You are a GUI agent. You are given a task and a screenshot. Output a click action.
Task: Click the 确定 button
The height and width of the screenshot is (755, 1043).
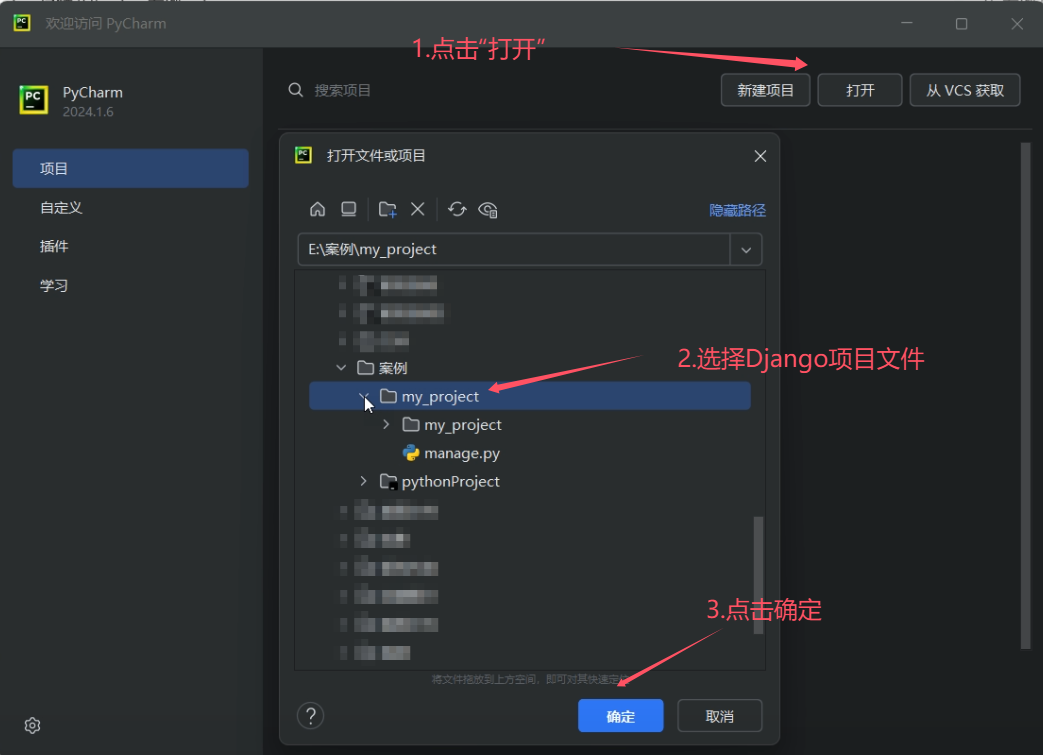coord(621,716)
